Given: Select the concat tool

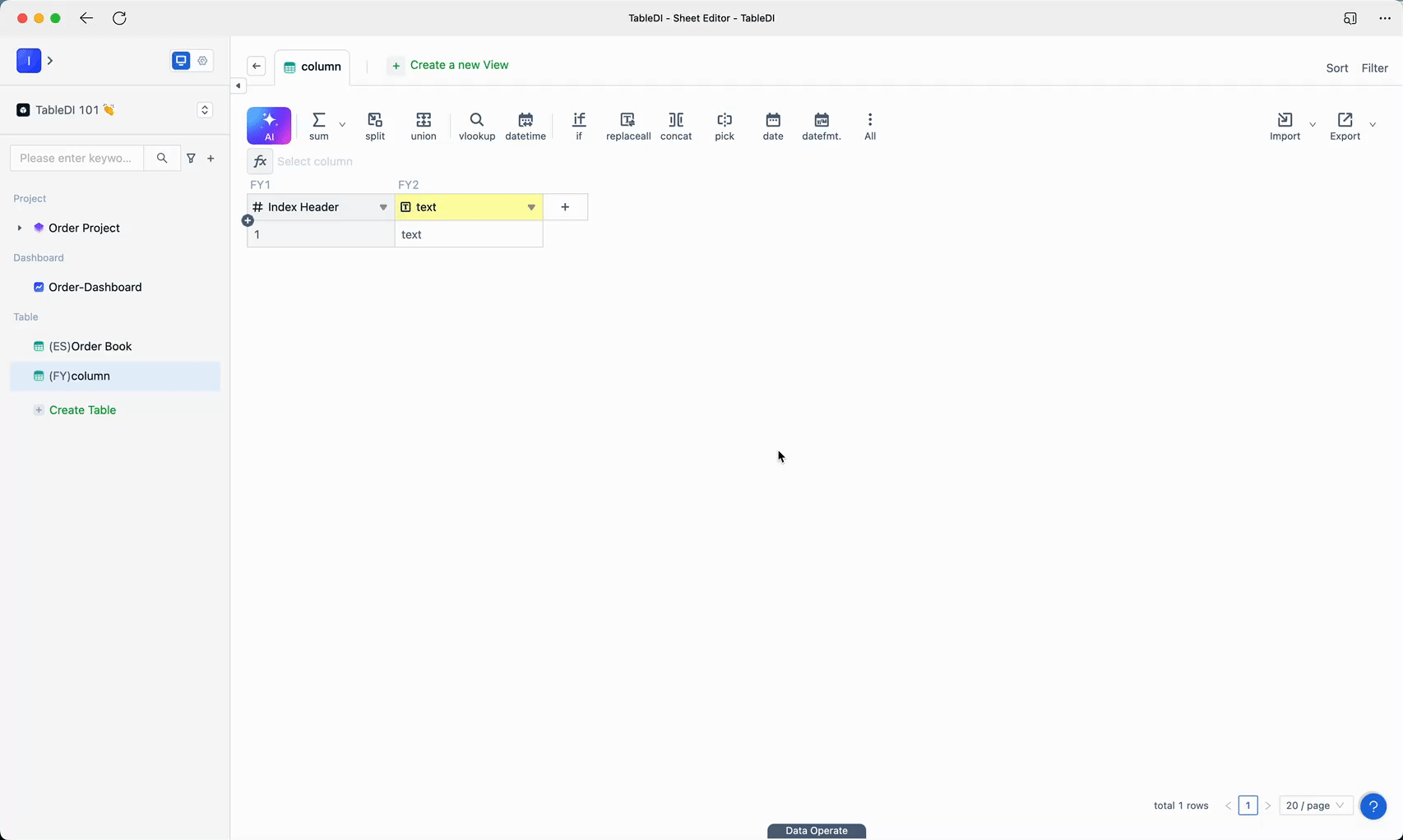Looking at the screenshot, I should (676, 126).
